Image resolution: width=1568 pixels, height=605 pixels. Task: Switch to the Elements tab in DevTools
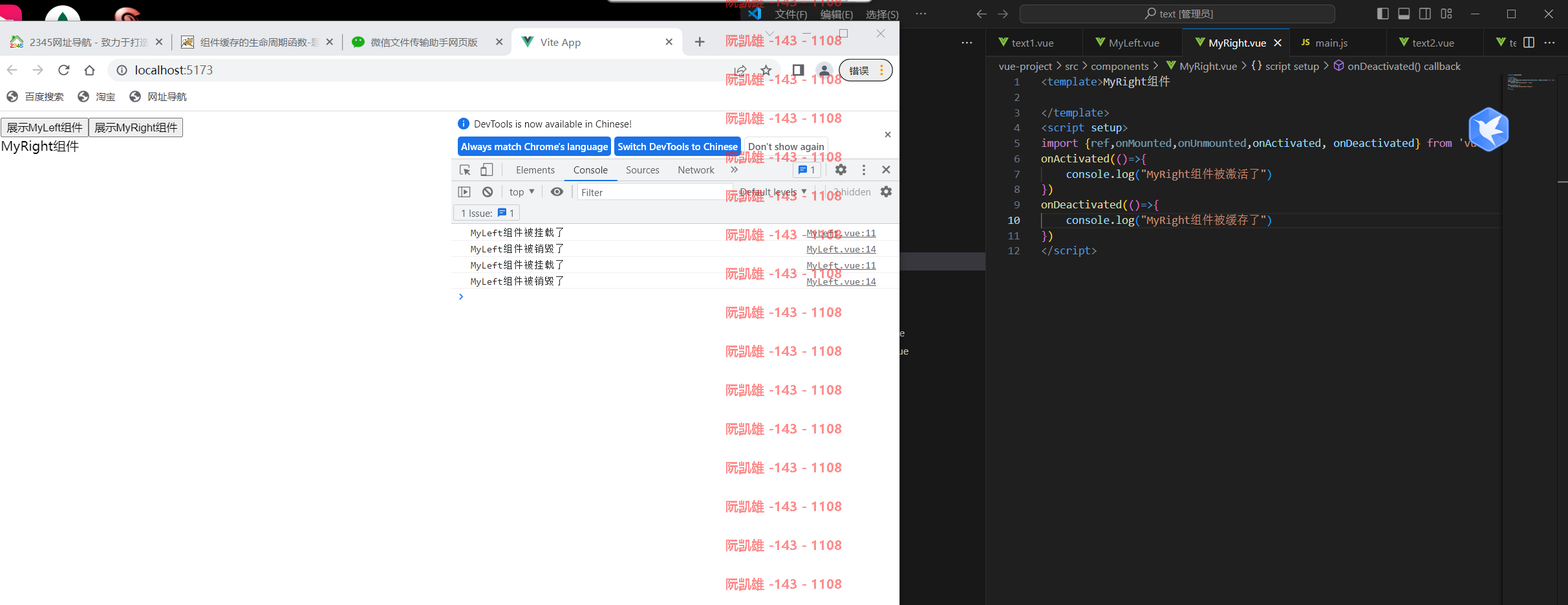535,170
